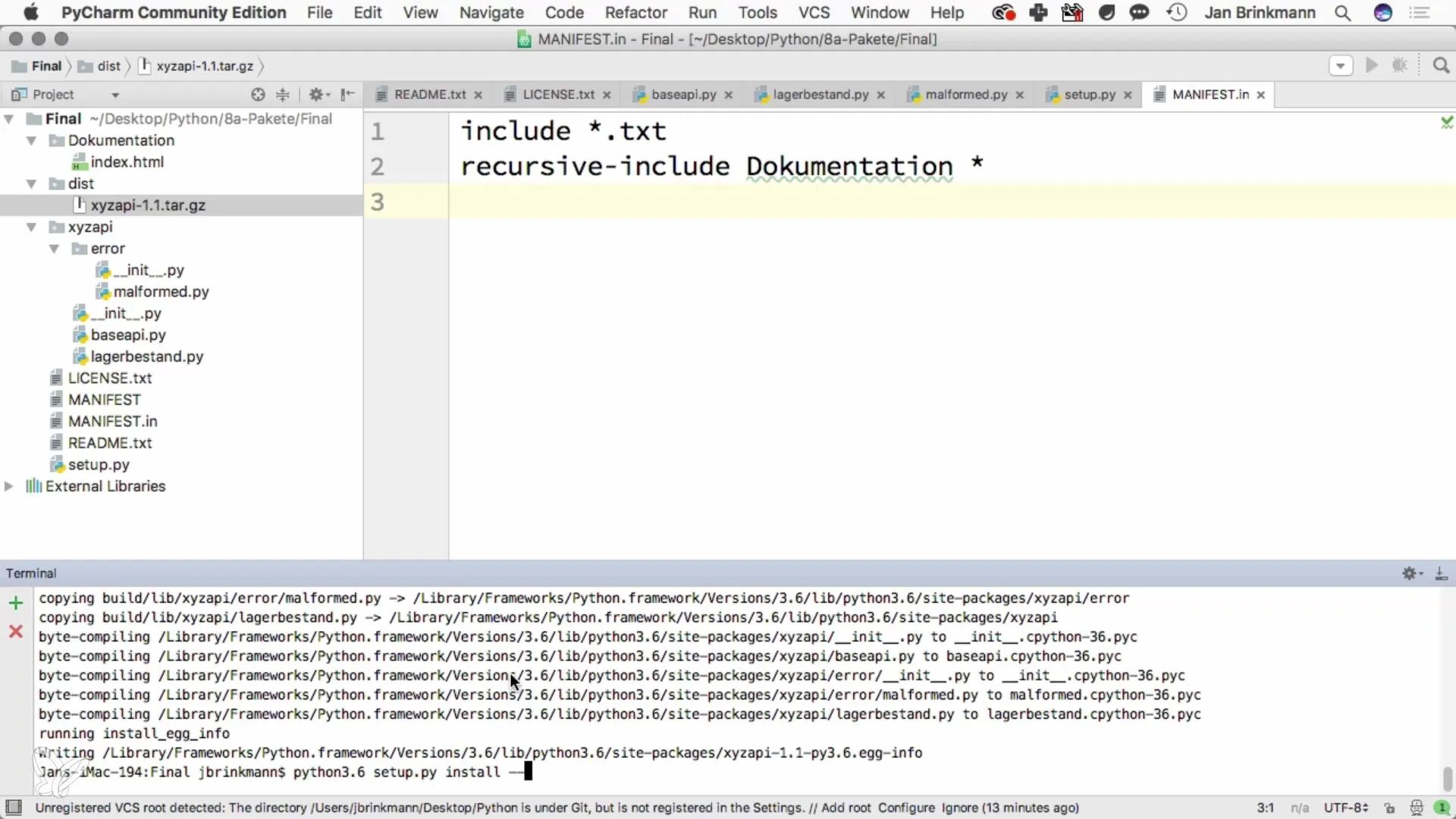Click xyzapi-1.1.tar.gz breadcrumb
Screen dimensions: 1456x819
pos(196,66)
